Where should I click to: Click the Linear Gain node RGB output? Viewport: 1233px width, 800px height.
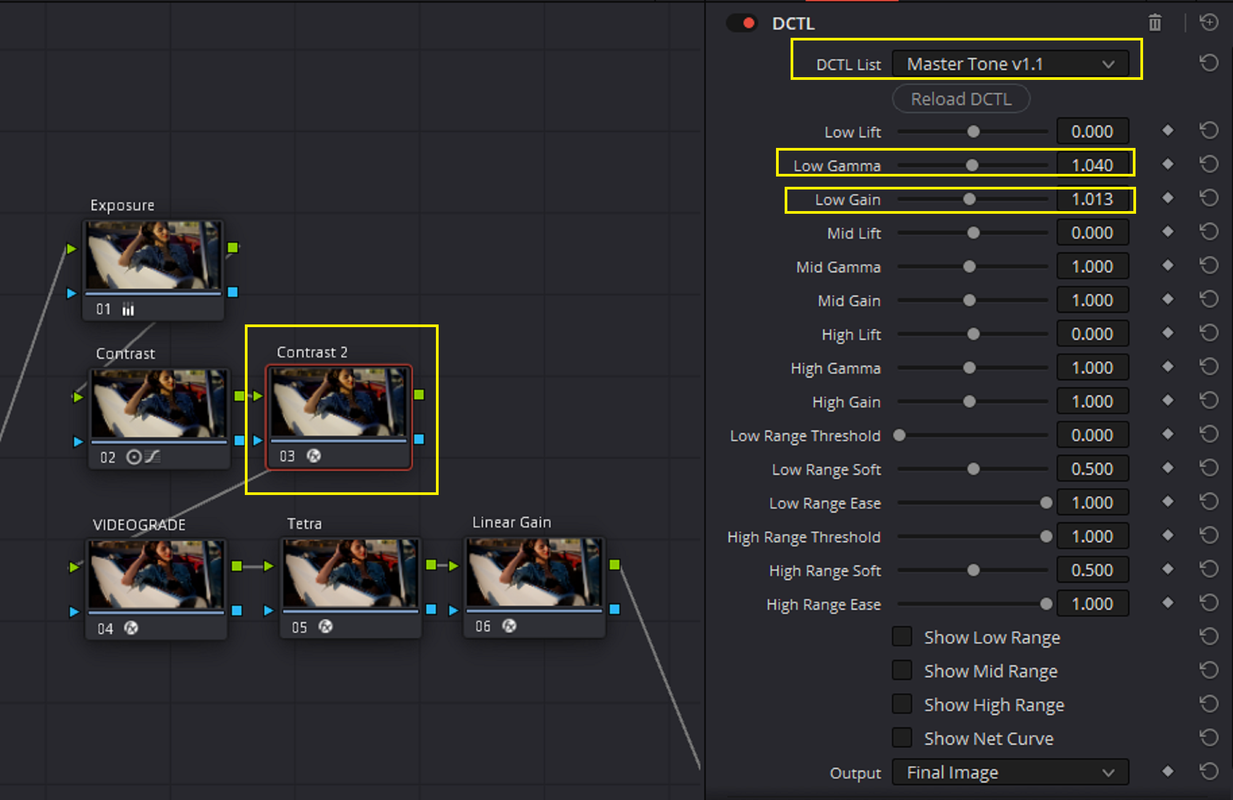(615, 565)
